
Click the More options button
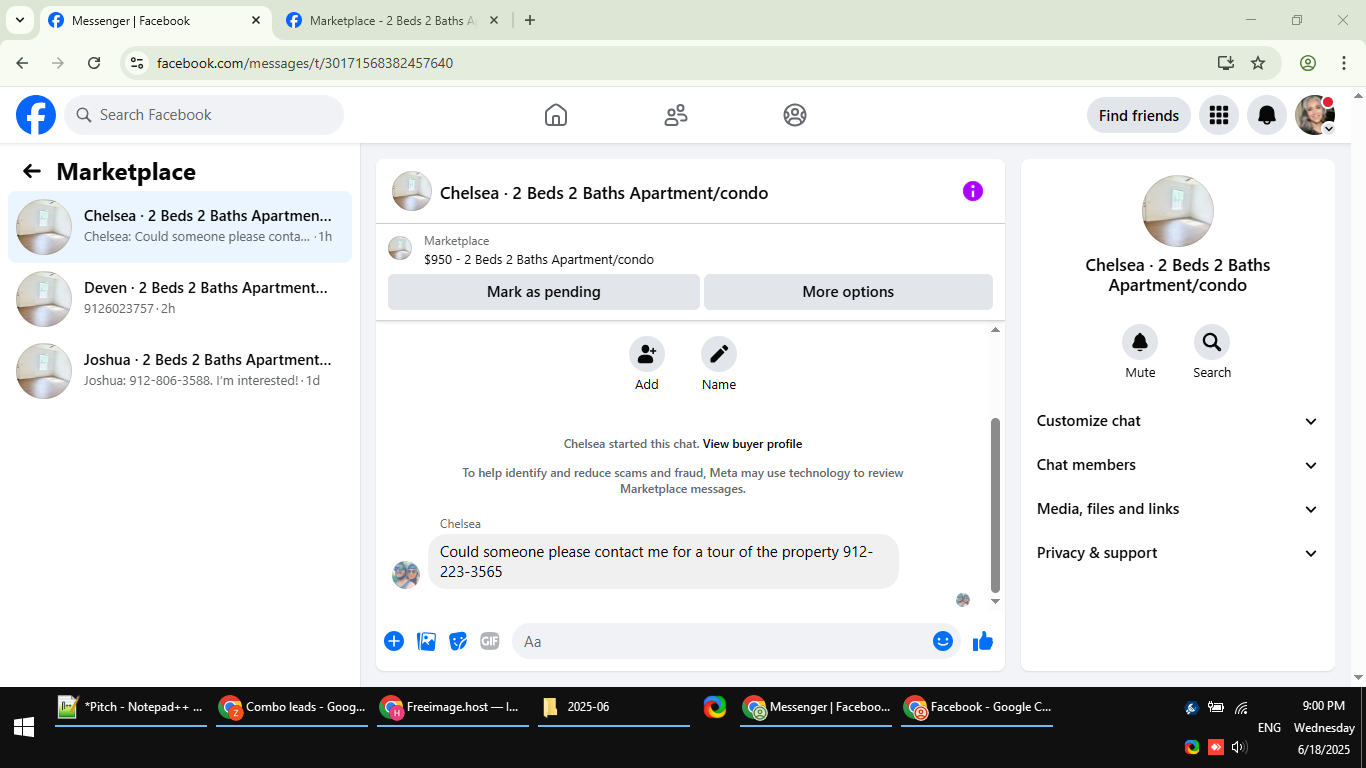click(x=848, y=292)
